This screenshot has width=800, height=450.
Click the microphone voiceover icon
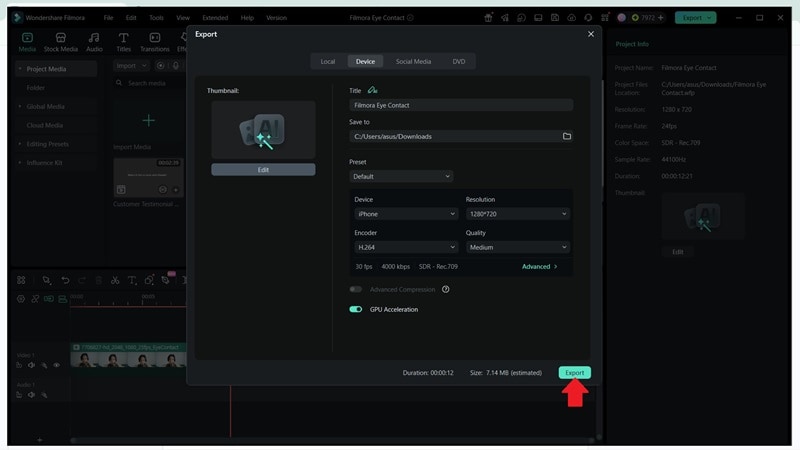[176, 65]
